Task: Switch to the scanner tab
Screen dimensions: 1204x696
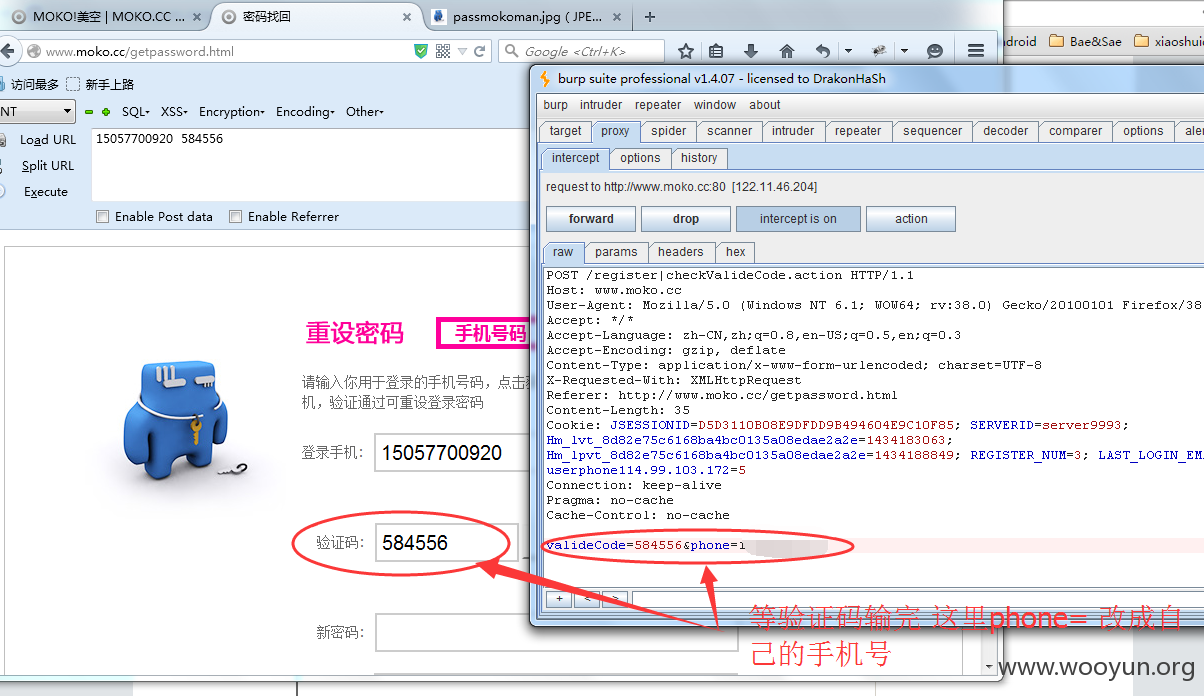Action: [730, 131]
